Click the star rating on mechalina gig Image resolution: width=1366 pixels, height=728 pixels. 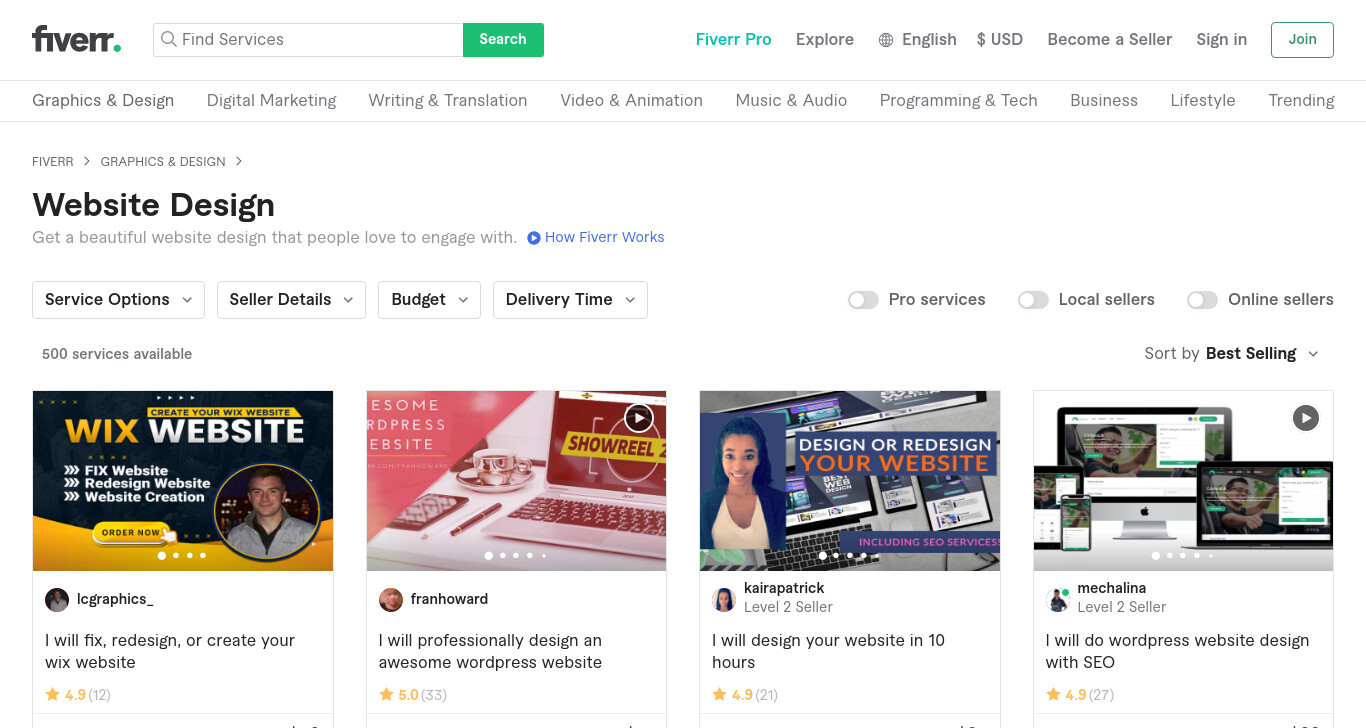click(x=1080, y=694)
